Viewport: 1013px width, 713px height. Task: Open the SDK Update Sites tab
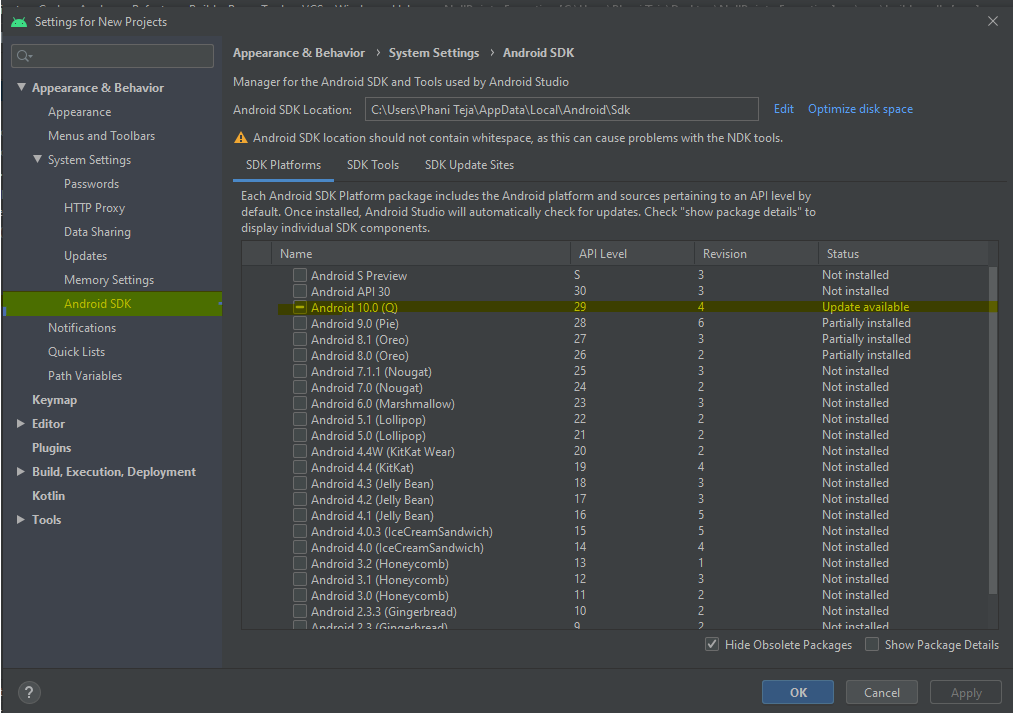coord(469,165)
